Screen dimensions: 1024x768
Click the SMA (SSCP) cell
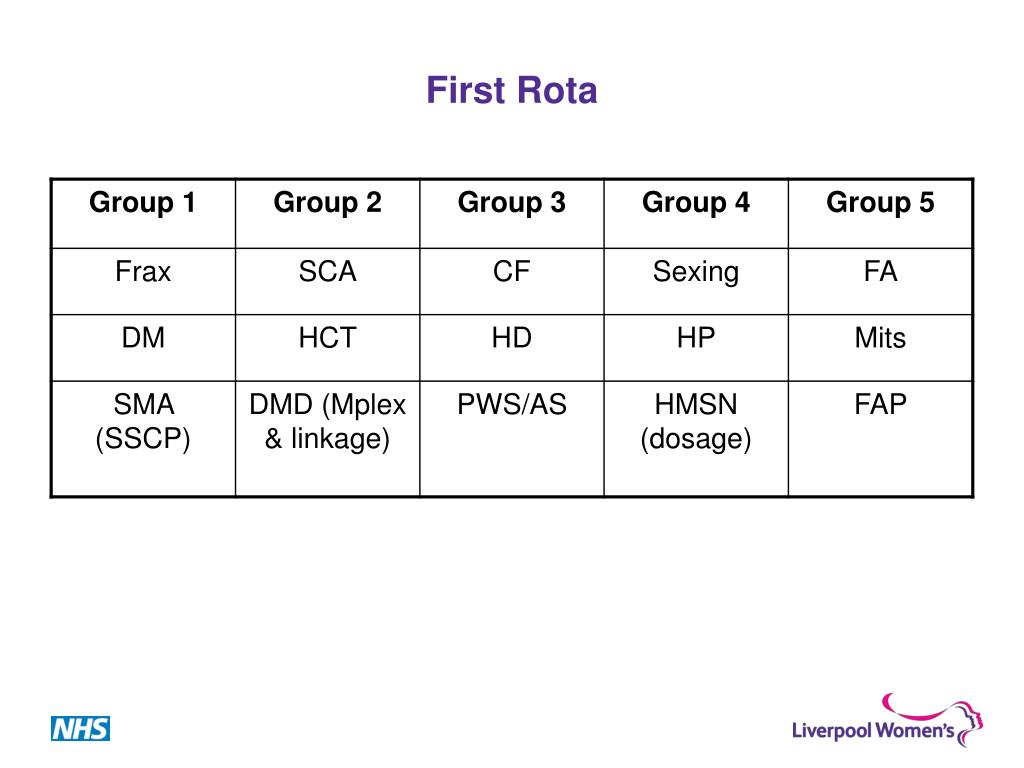click(x=143, y=439)
